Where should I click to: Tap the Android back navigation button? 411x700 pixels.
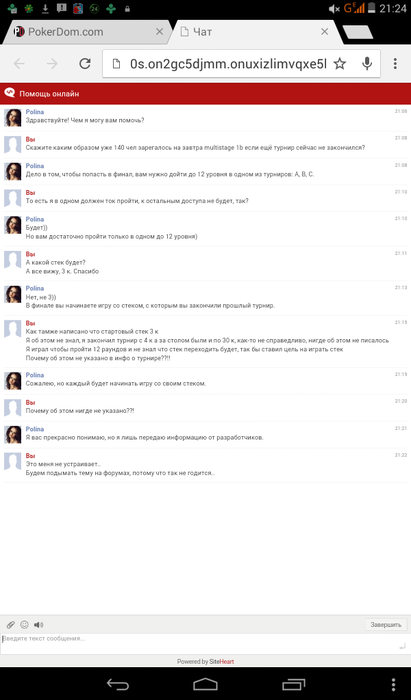(x=118, y=683)
